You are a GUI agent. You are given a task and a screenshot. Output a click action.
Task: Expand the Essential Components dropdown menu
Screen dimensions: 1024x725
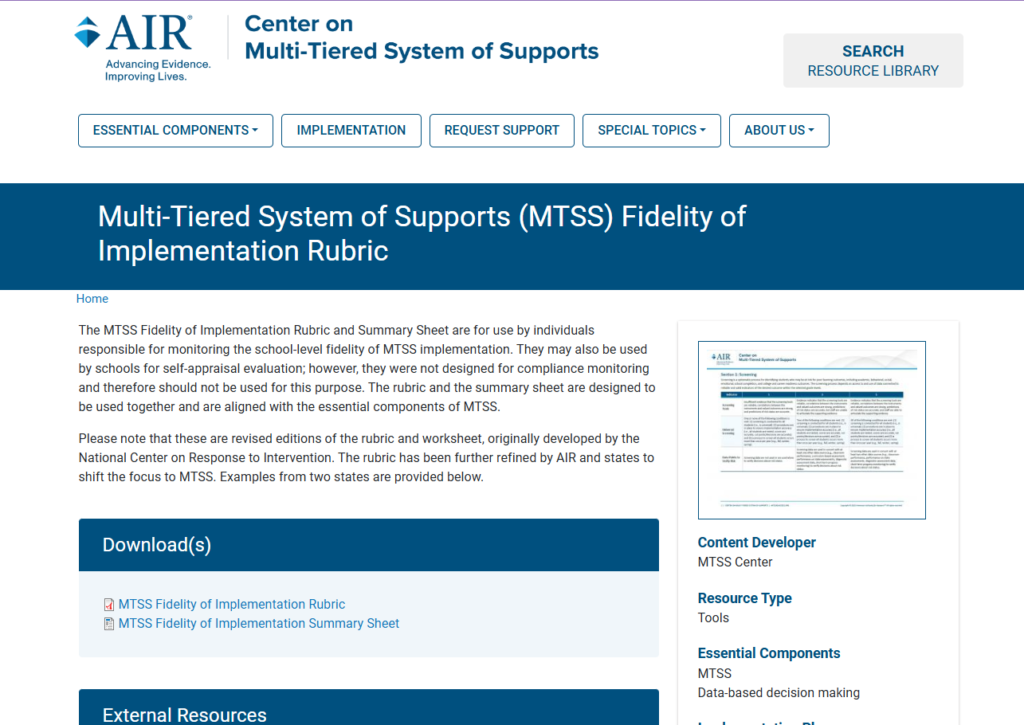[175, 130]
